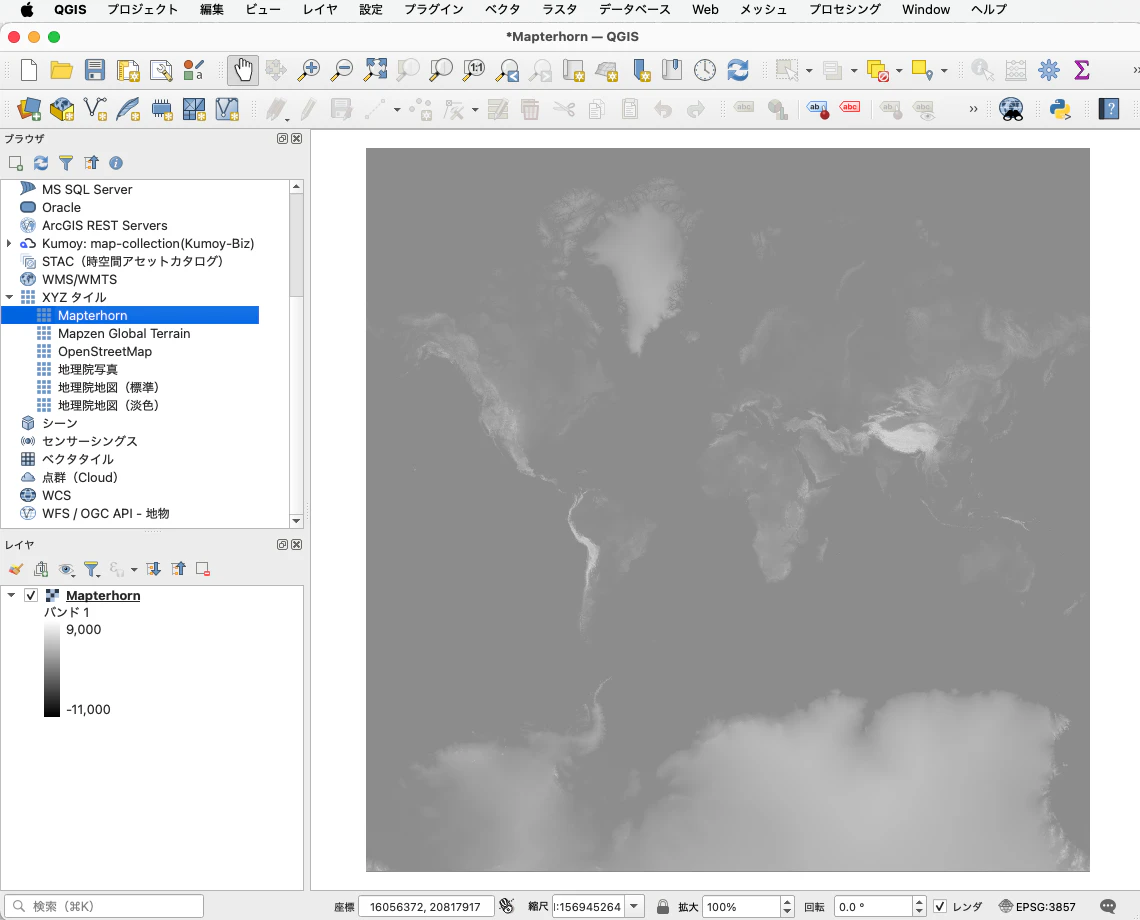
Task: Open the digitizing tool dropdown arrow
Action: 397,110
